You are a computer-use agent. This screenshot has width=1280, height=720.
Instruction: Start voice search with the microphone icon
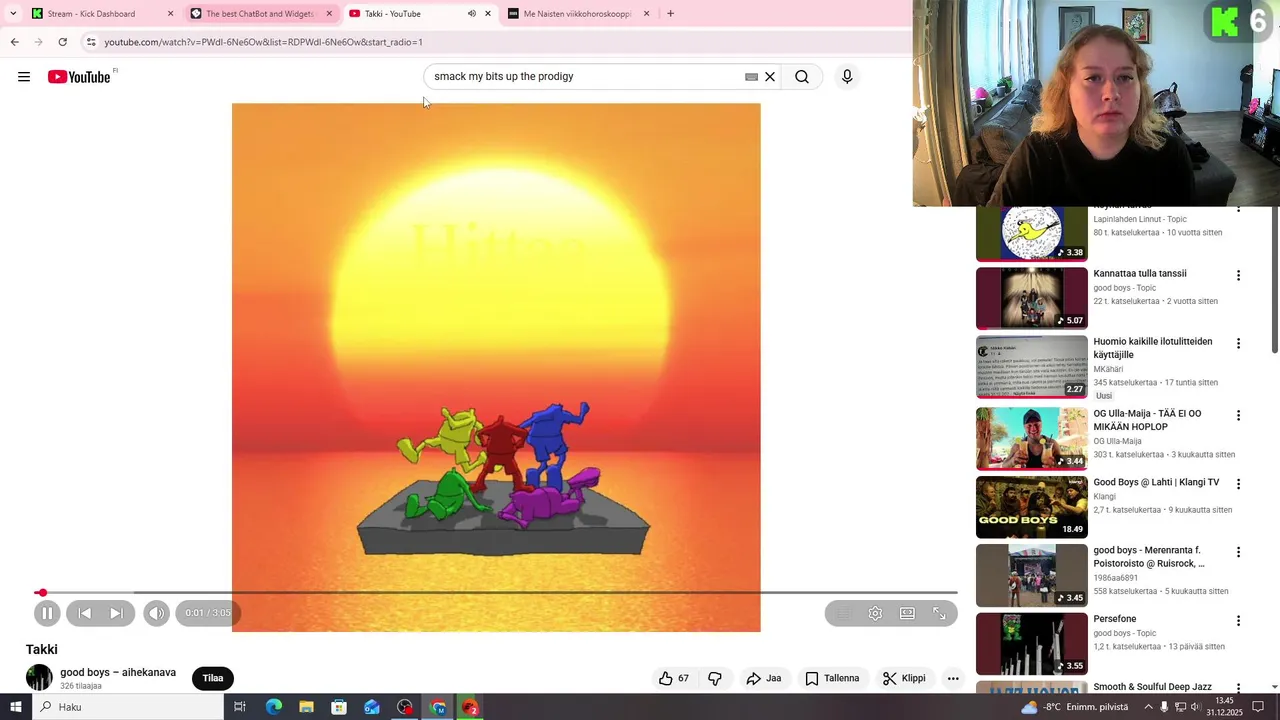[847, 77]
